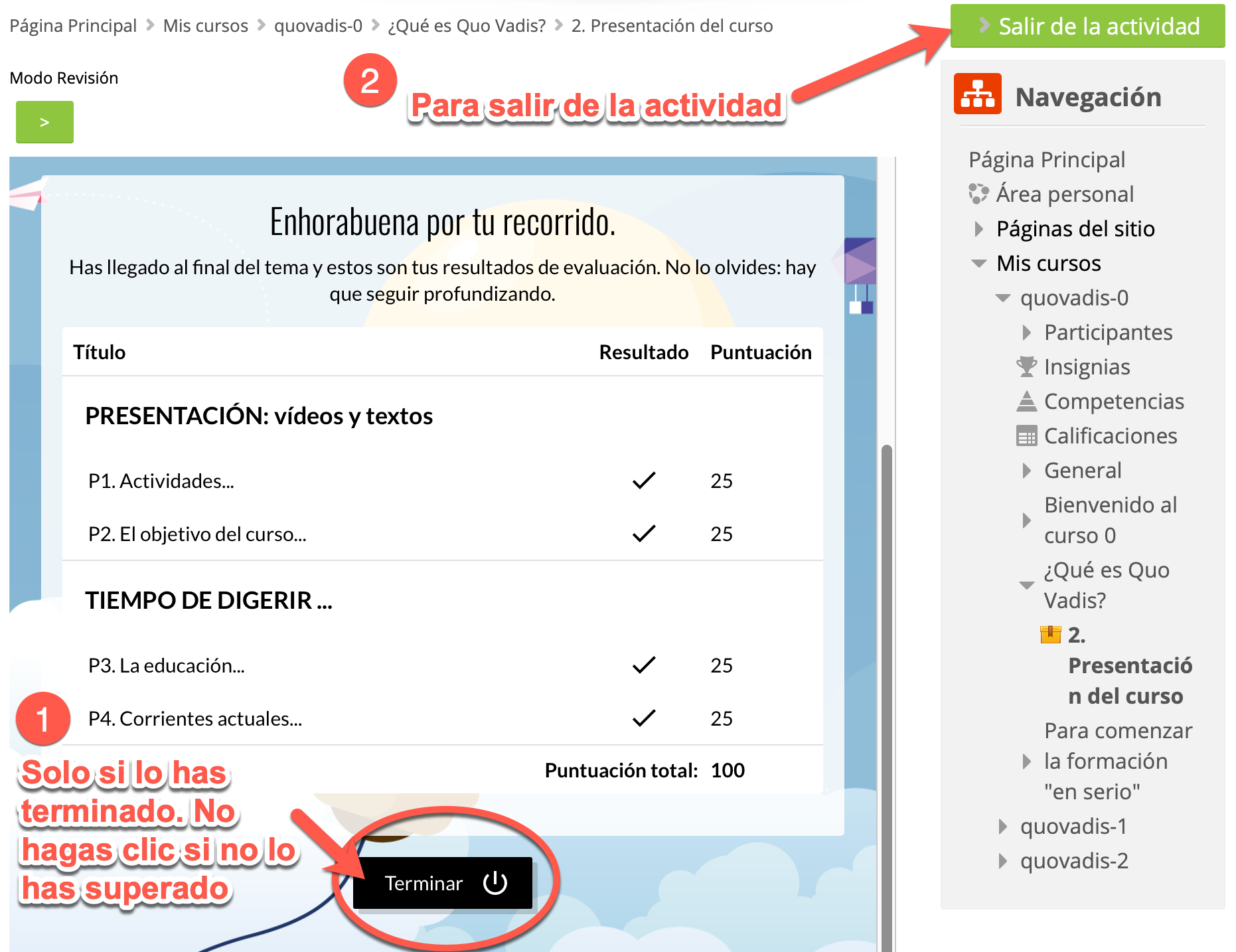Open Mis cursos in breadcrumb
The image size is (1236, 952).
[205, 26]
